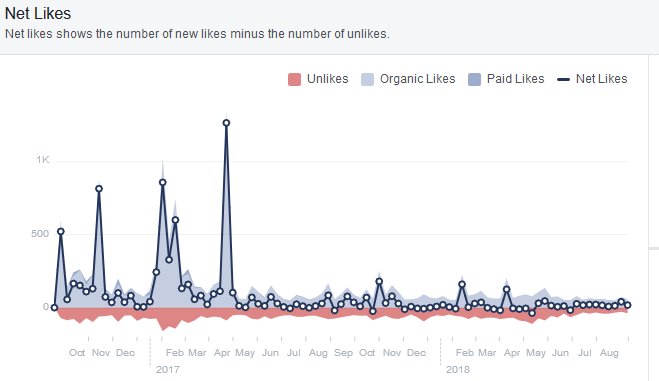Click the Organic Likes legend label
The image size is (659, 381).
pyautogui.click(x=417, y=79)
